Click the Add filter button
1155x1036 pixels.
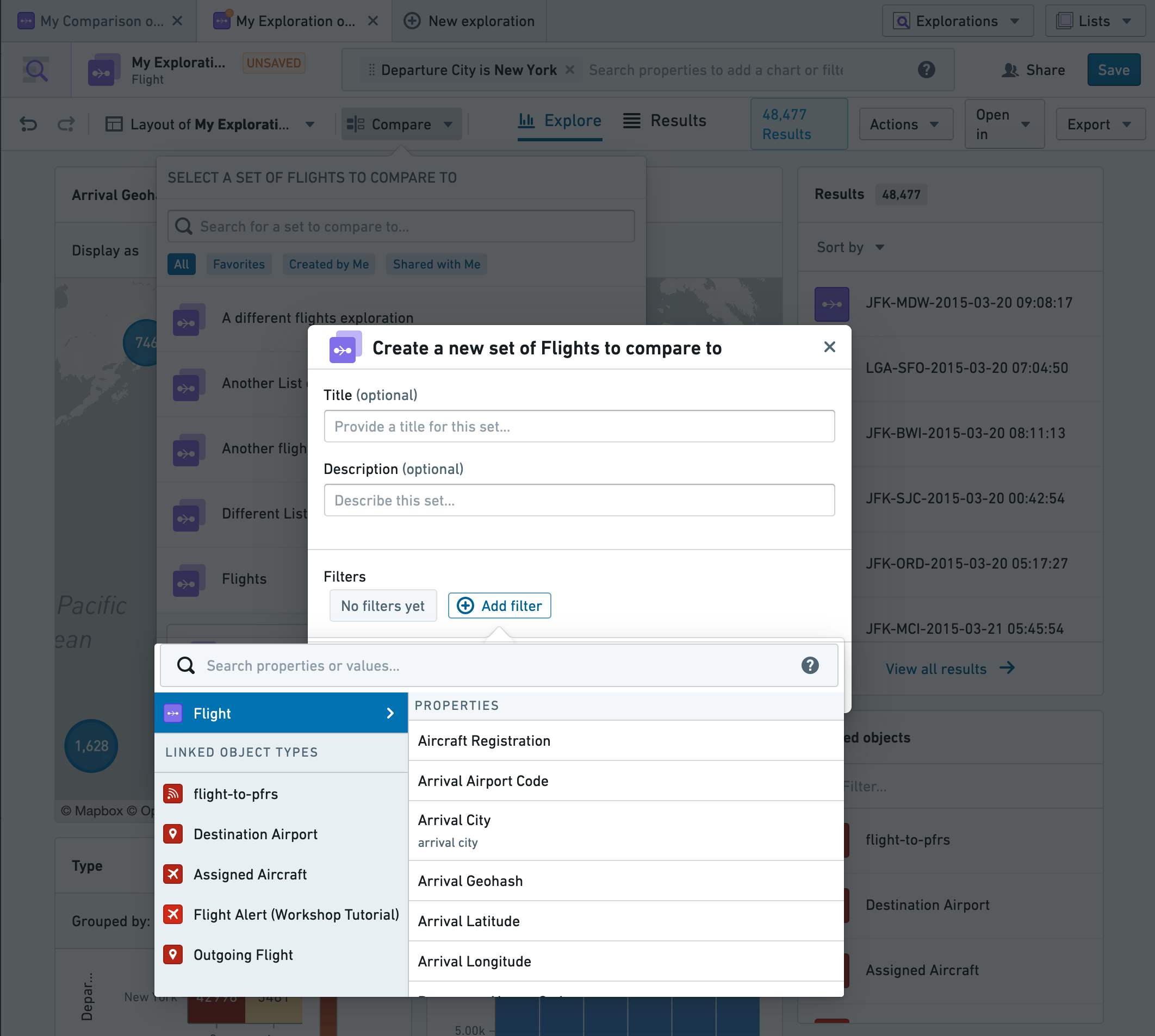click(500, 606)
